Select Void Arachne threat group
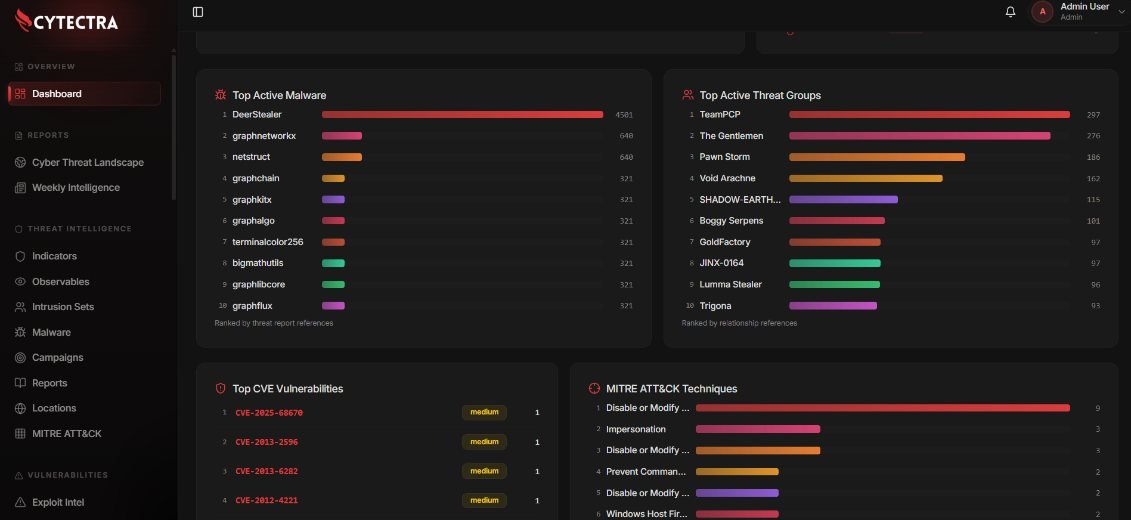Viewport: 1131px width, 520px height. click(892, 178)
